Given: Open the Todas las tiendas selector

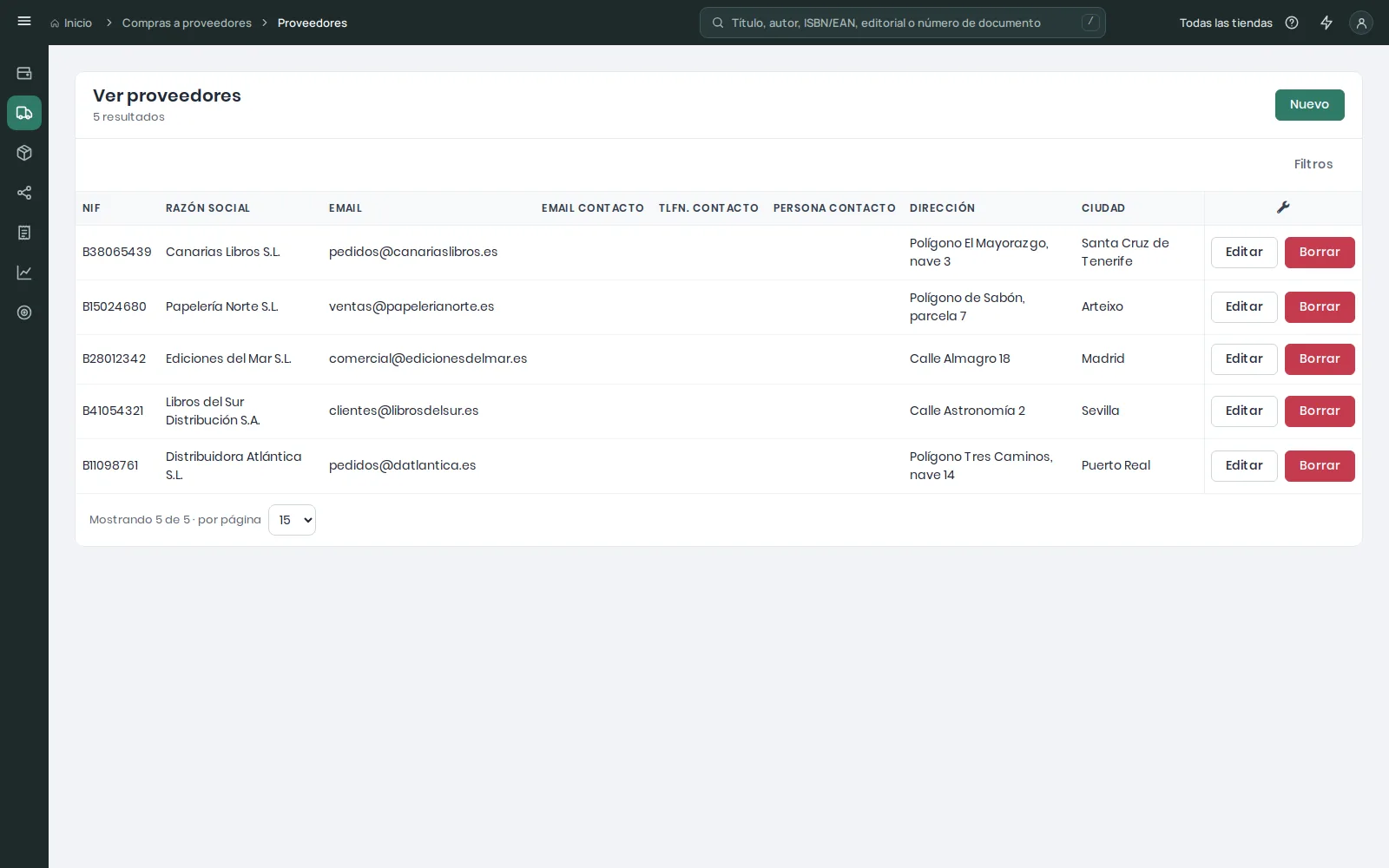Looking at the screenshot, I should tap(1226, 23).
